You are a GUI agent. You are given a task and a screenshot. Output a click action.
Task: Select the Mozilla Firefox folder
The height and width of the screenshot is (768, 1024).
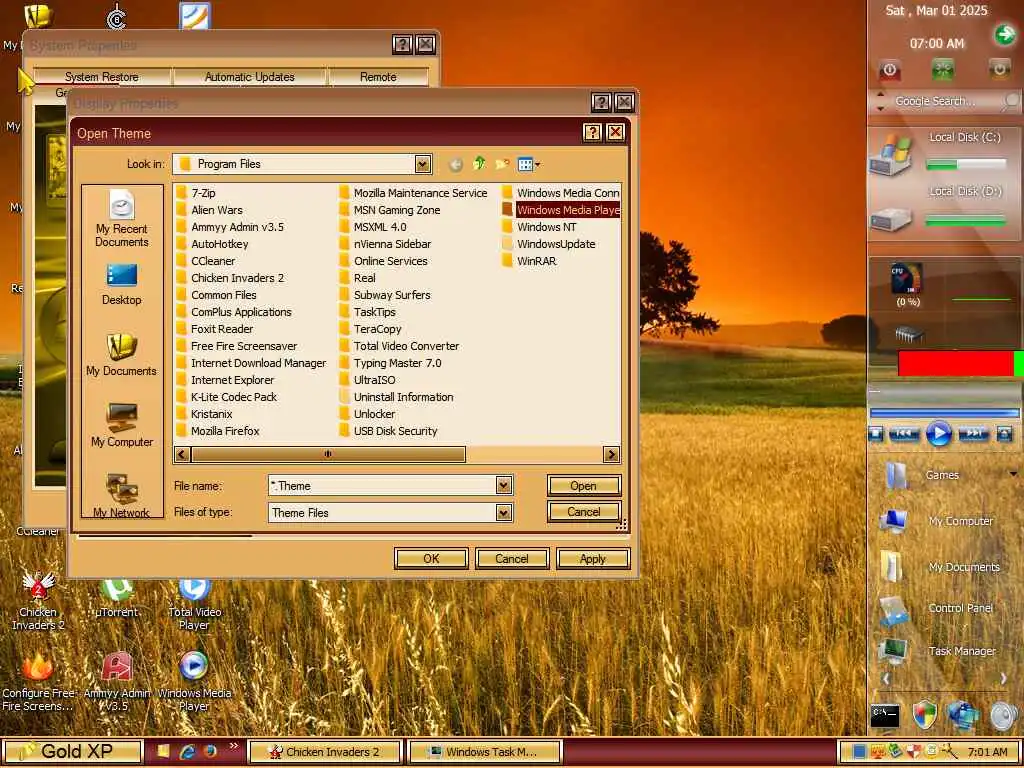[x=218, y=430]
